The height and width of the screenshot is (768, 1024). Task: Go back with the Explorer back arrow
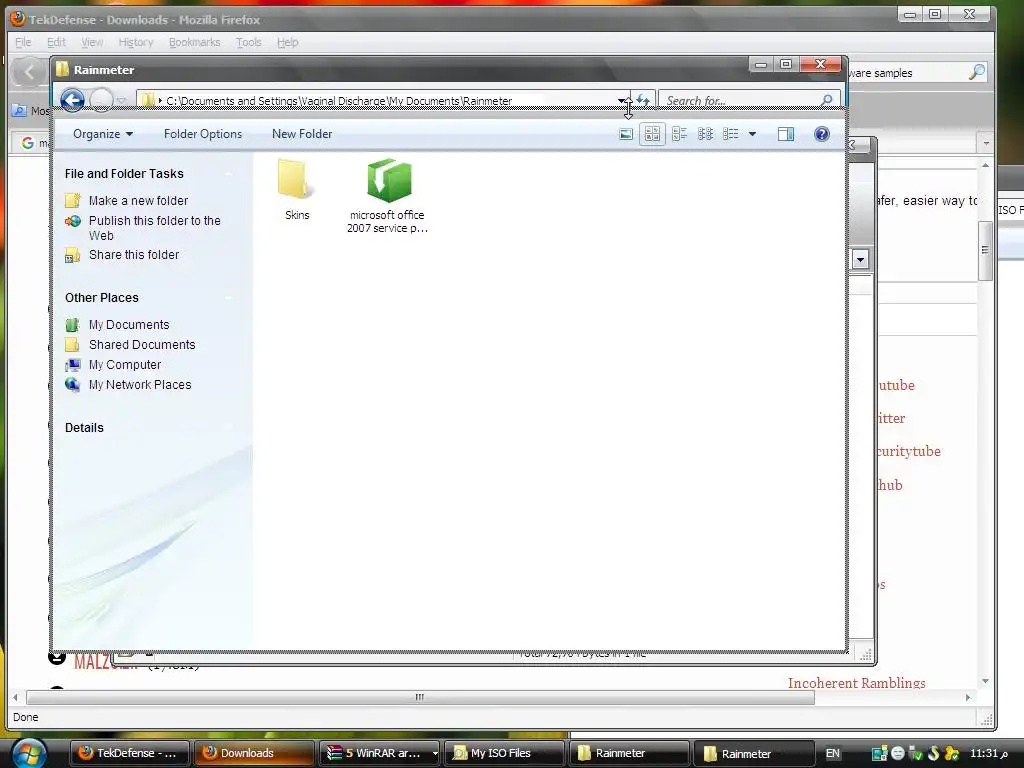(72, 101)
